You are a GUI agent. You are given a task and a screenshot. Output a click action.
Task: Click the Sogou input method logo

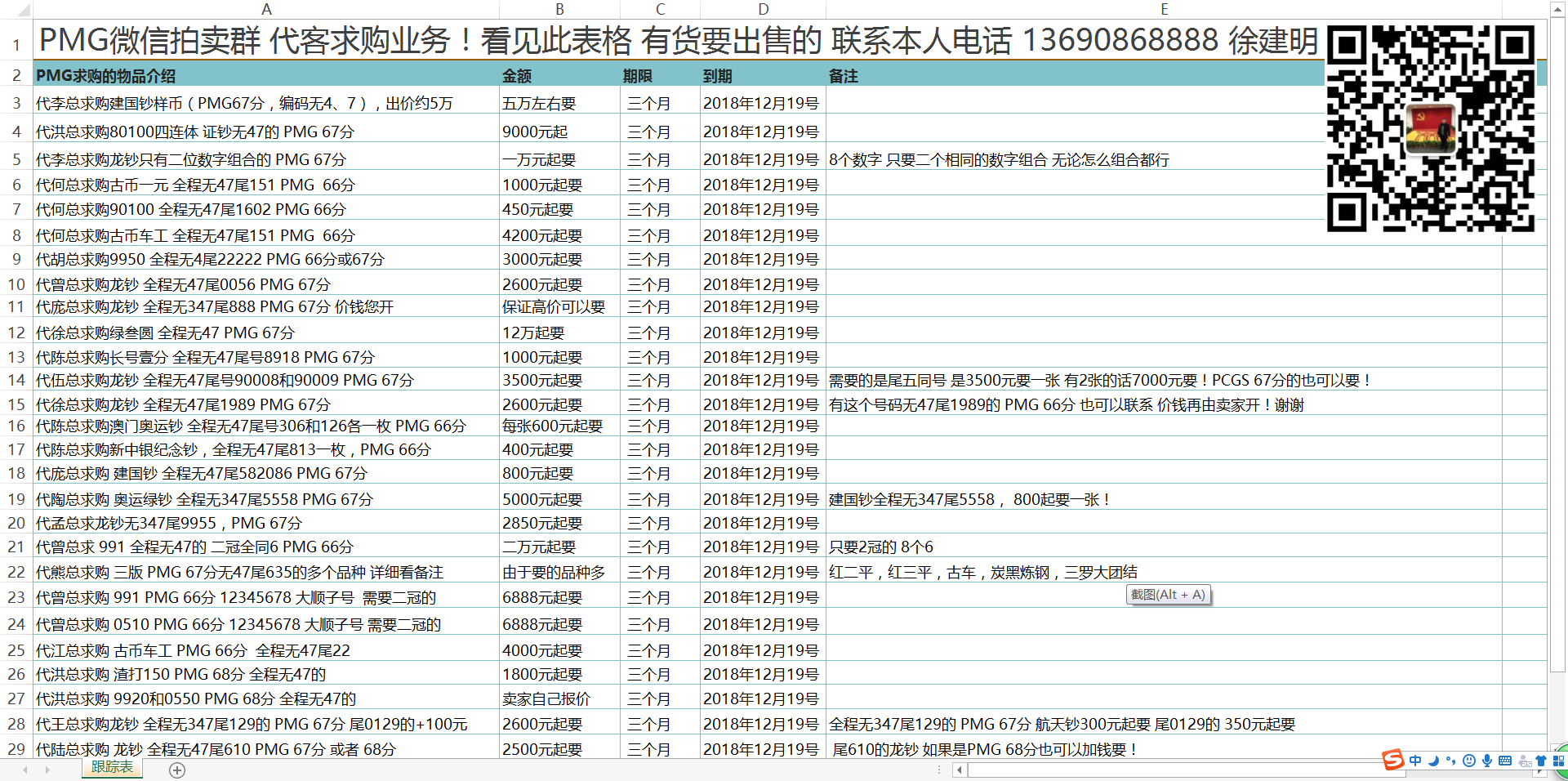(1393, 760)
